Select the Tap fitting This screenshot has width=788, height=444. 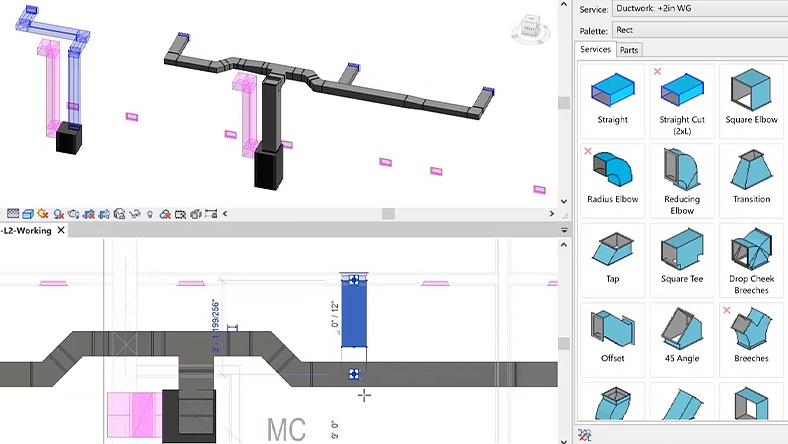[612, 260]
